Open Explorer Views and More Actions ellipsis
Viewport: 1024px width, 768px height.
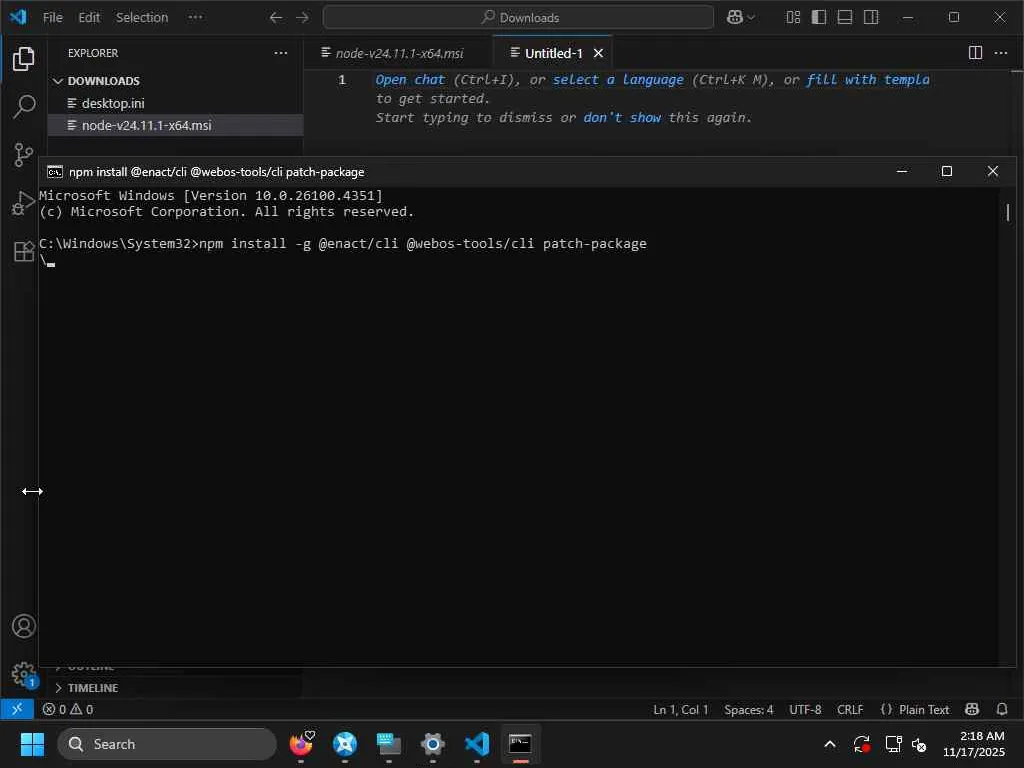281,53
